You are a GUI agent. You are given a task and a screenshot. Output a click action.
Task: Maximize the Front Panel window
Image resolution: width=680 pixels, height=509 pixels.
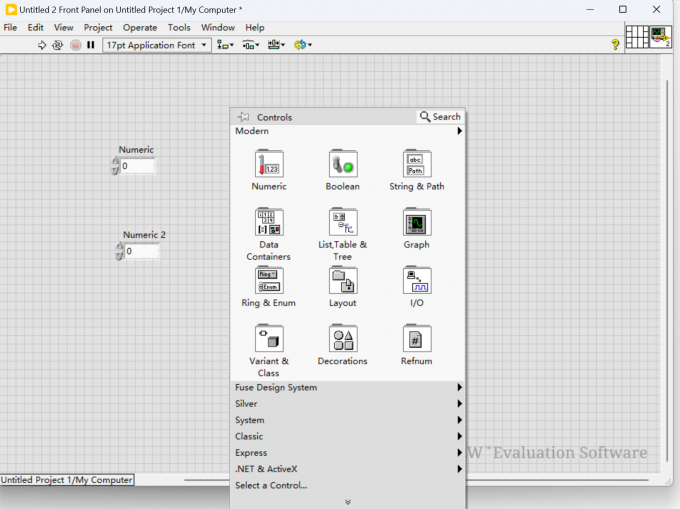click(623, 10)
